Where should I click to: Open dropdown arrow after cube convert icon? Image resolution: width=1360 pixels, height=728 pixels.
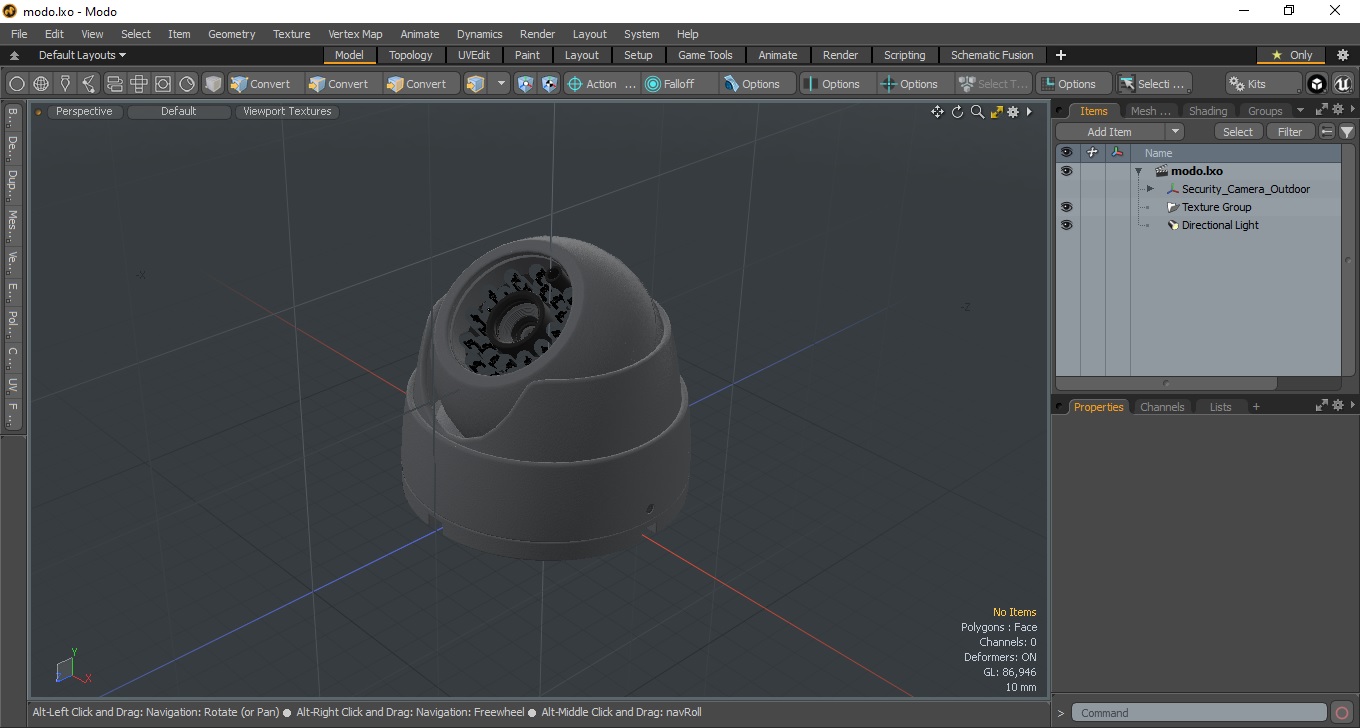501,84
